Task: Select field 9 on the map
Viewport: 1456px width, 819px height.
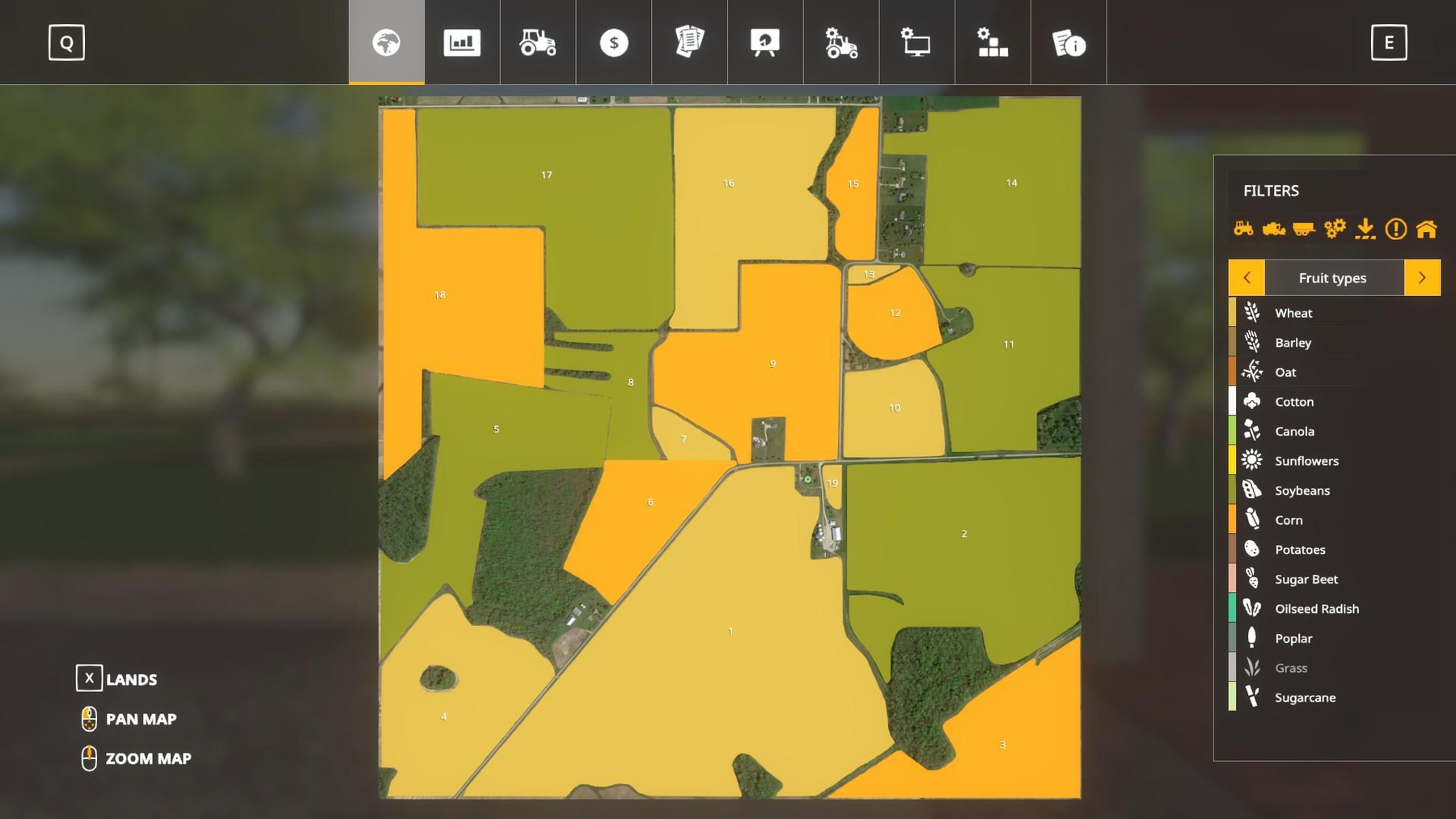Action: [x=772, y=364]
